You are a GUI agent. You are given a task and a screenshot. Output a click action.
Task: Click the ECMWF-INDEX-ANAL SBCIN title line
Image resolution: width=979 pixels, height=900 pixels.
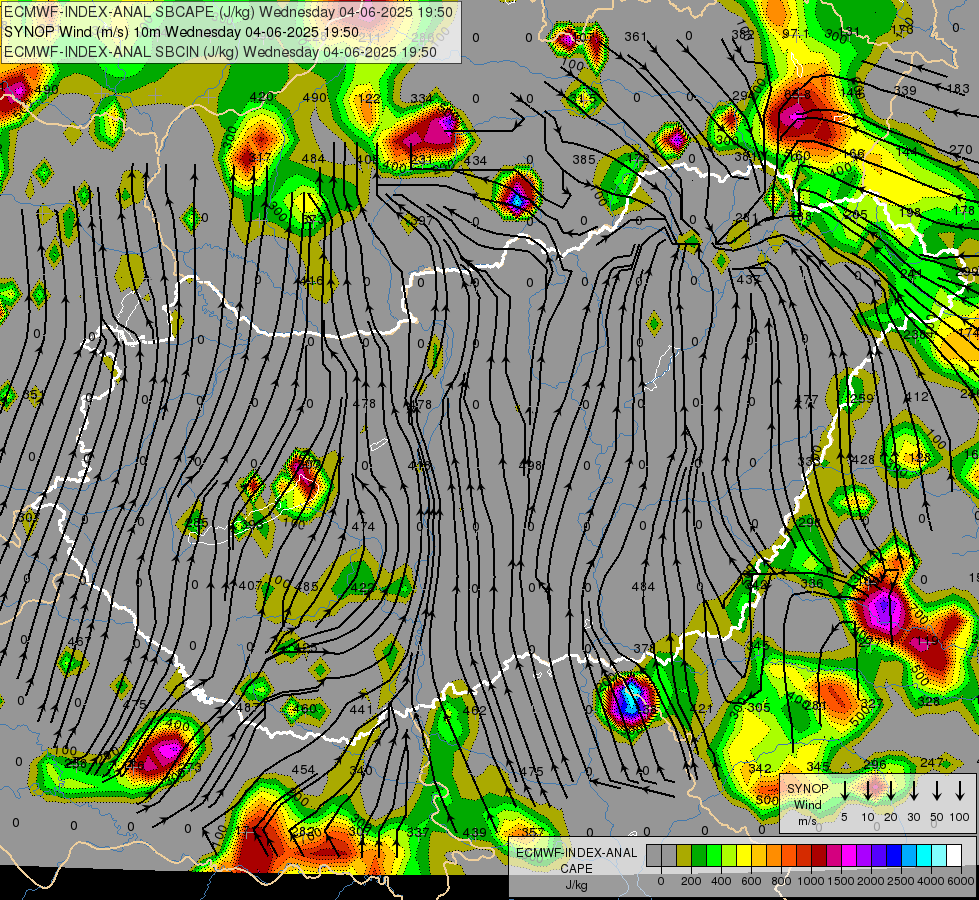point(220,52)
